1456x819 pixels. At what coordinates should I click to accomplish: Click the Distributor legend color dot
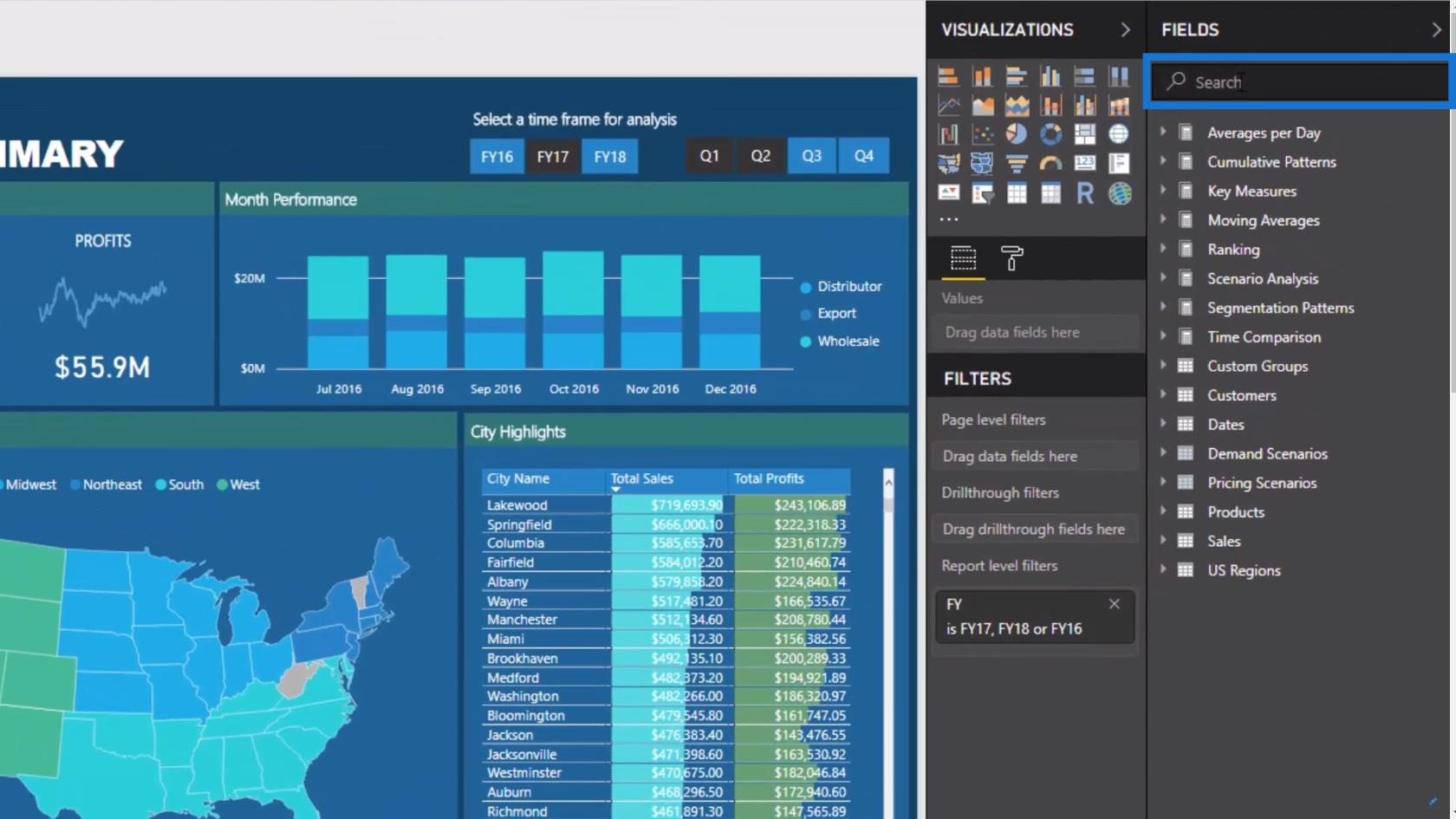point(805,287)
